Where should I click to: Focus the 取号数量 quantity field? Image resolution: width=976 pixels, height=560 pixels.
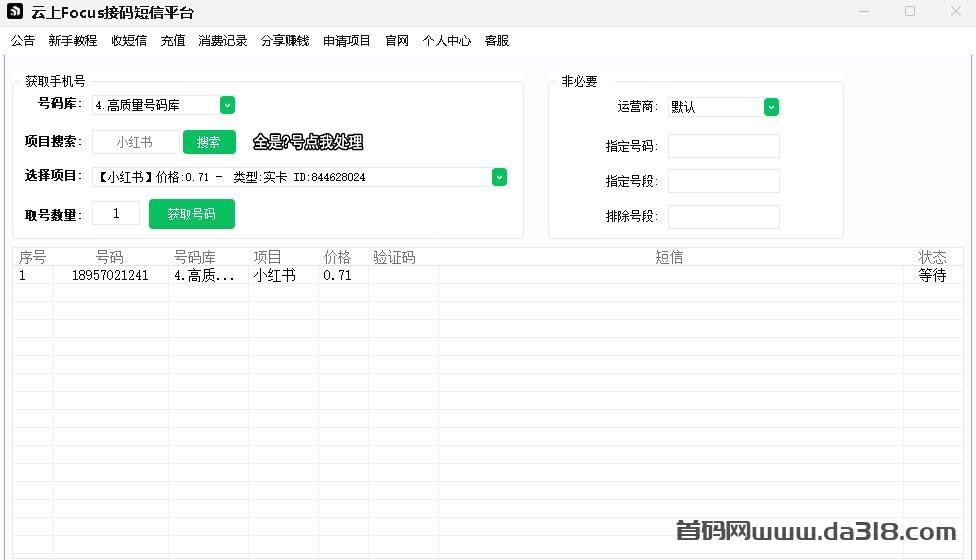[x=116, y=213]
